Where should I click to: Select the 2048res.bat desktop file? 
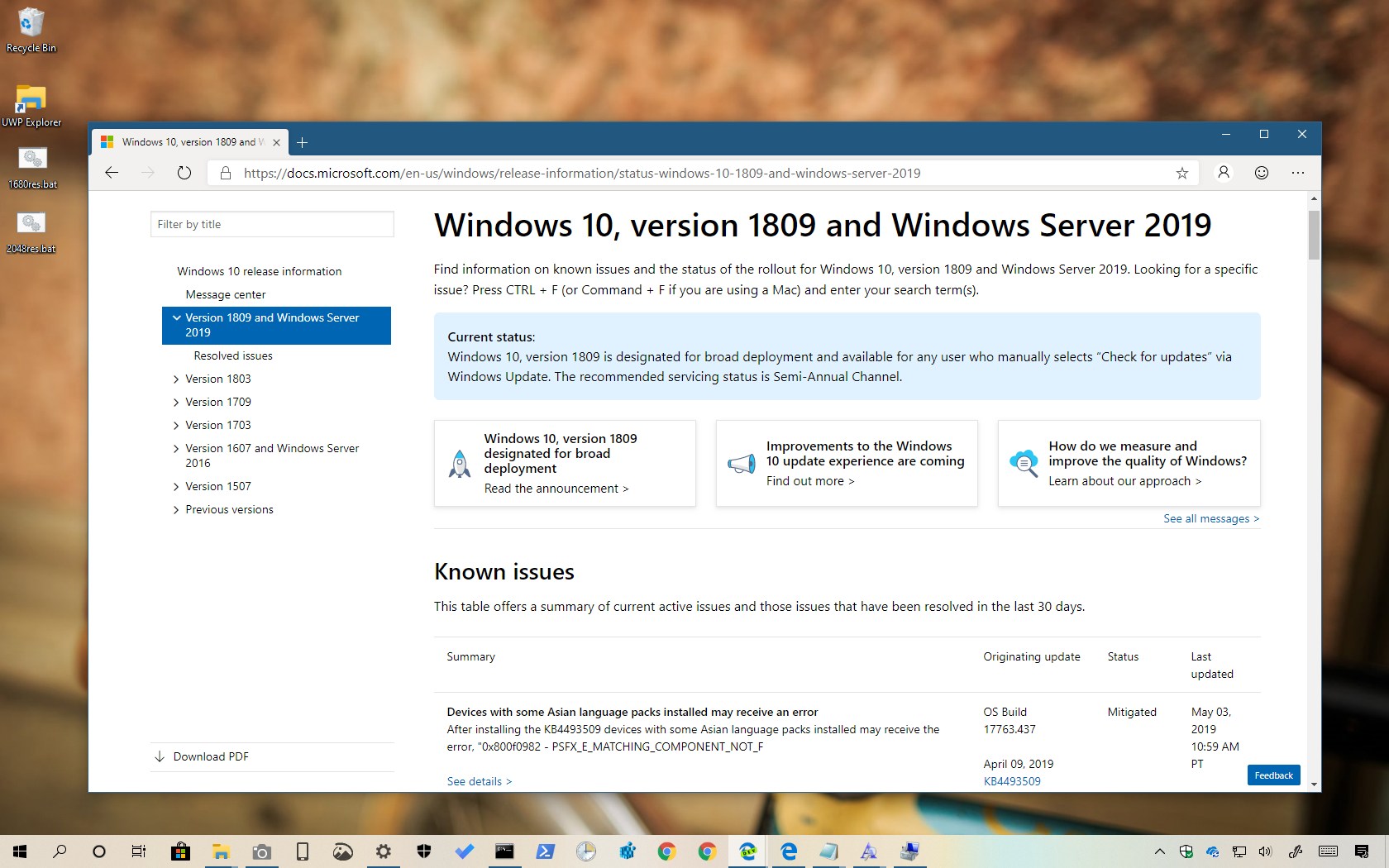[x=31, y=232]
